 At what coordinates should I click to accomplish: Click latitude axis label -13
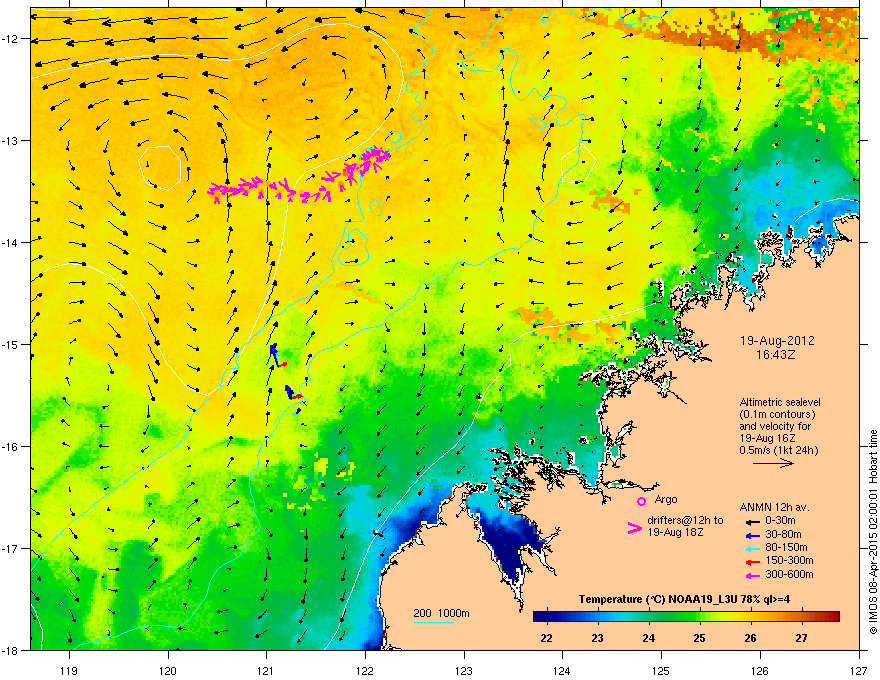click(x=10, y=140)
